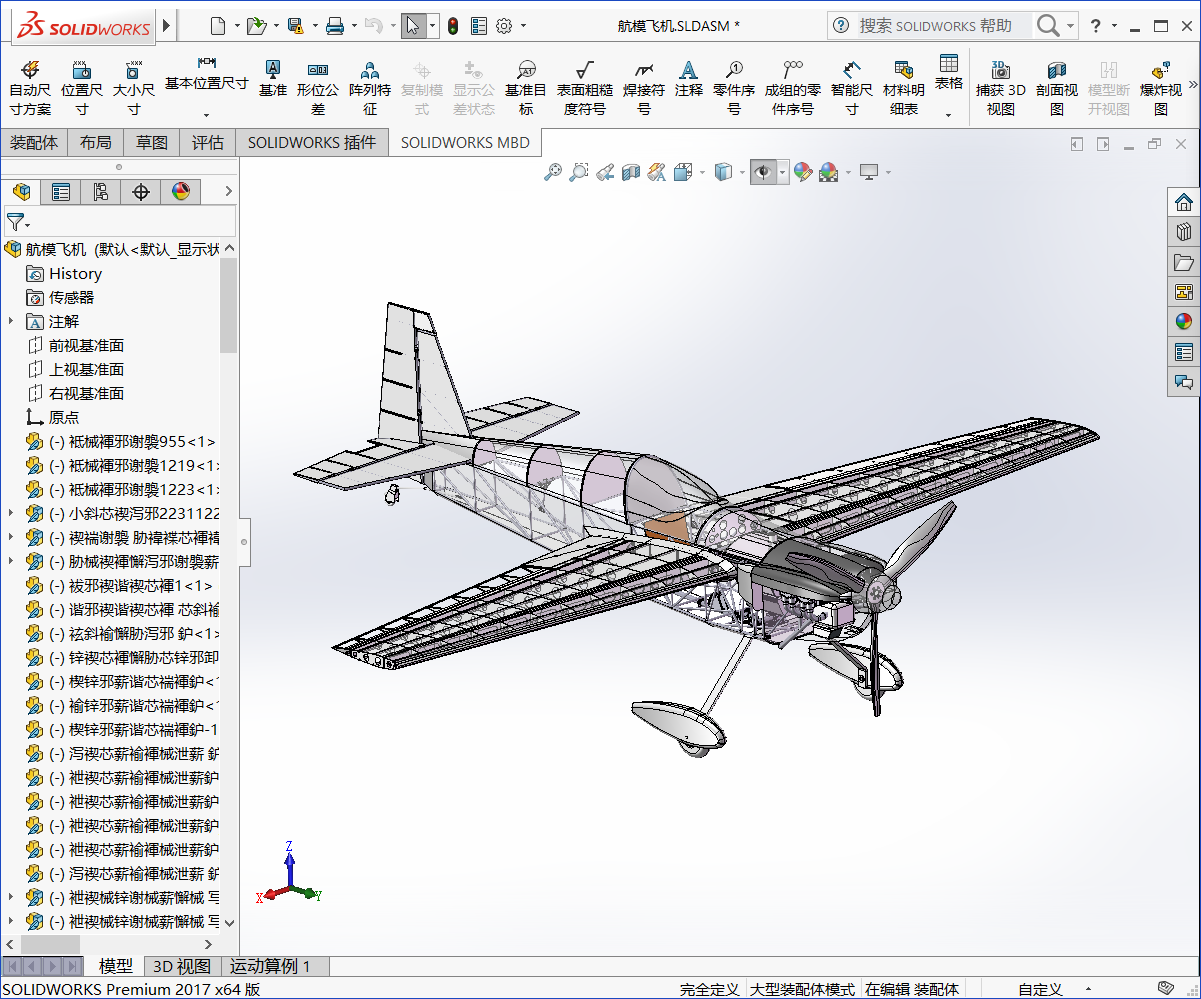Switch to the 草图 (Sketch) tab
1201x999 pixels.
[152, 143]
